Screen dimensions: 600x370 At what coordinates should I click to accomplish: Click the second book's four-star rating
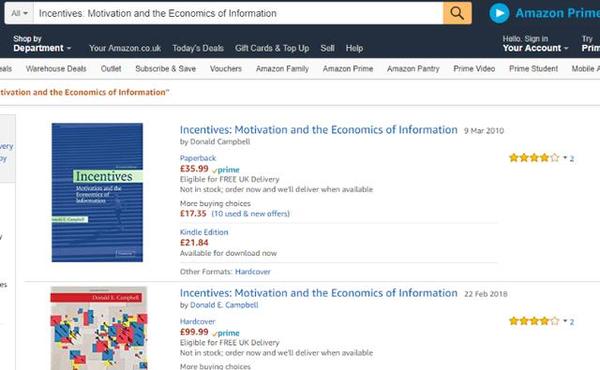534,321
